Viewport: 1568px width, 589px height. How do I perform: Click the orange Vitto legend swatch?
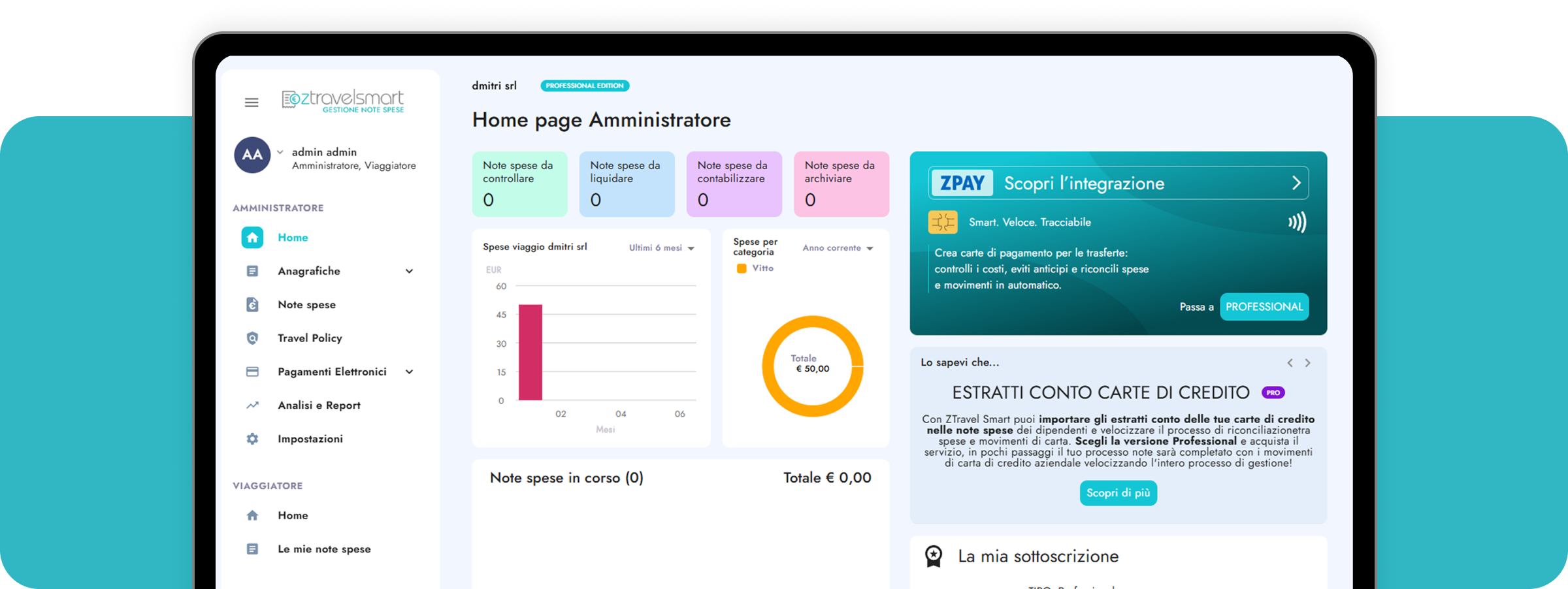point(742,268)
